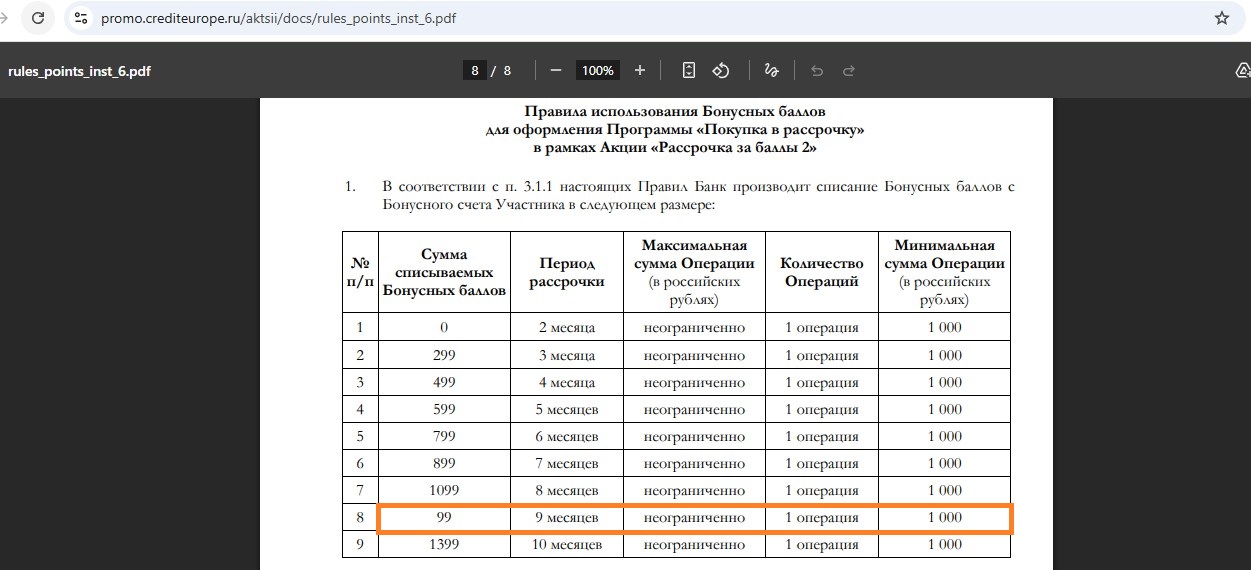Zoom out of the PDF document
The image size is (1251, 570).
(556, 70)
